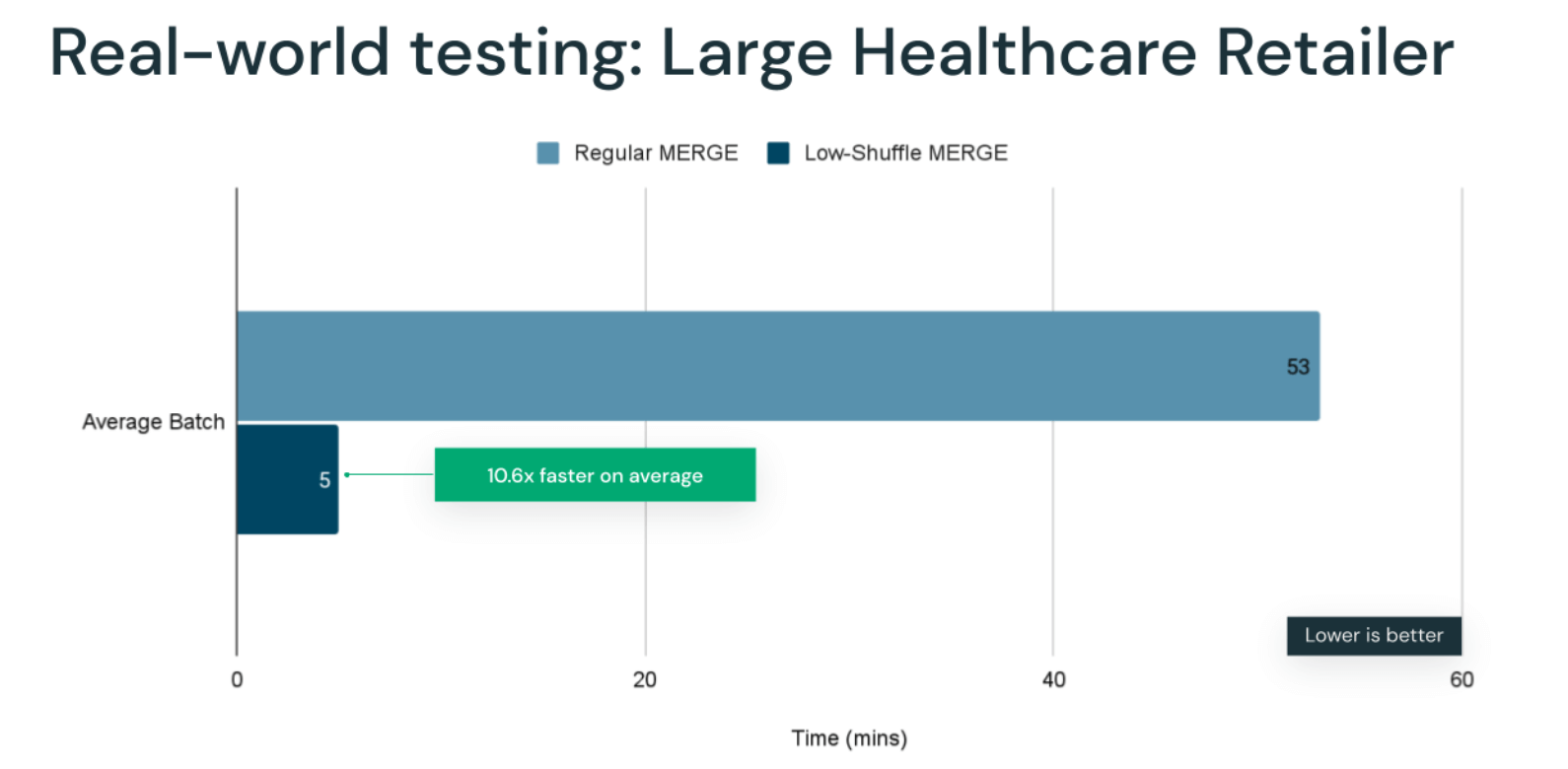Select the Regular MERGE legend label
This screenshot has width=1568, height=769.
(x=656, y=153)
